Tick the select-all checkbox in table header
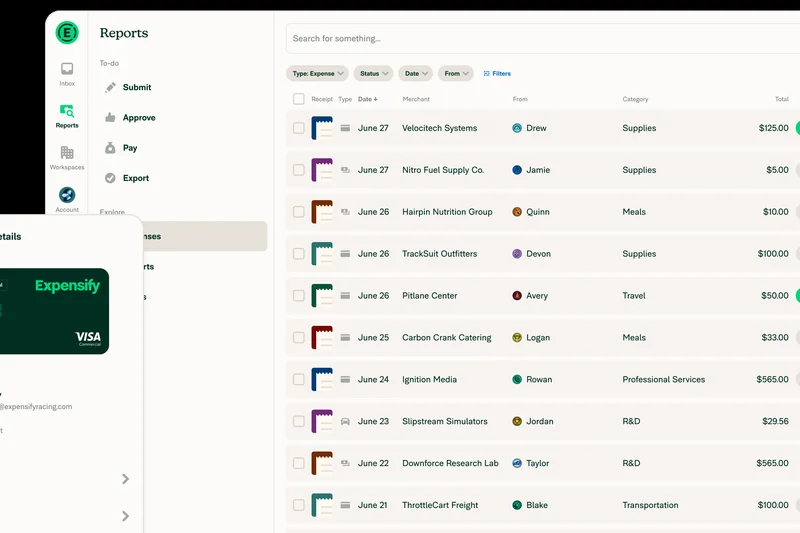Viewport: 800px width, 533px height. (x=298, y=99)
